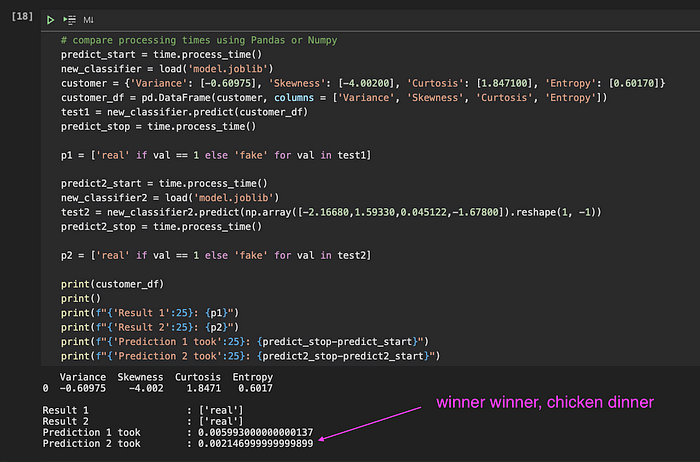Click the print line for 'Prediction 2 took'
The height and width of the screenshot is (462, 700).
(250, 356)
